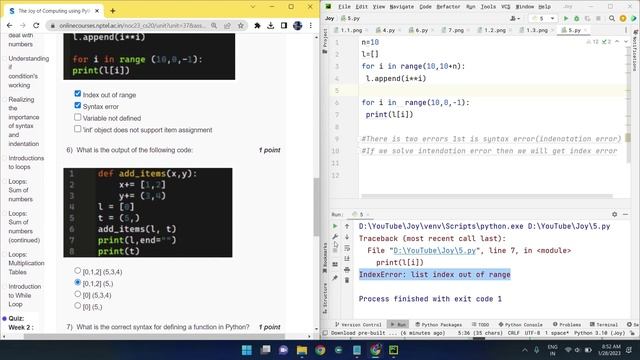Go down the stack trace

[347, 237]
